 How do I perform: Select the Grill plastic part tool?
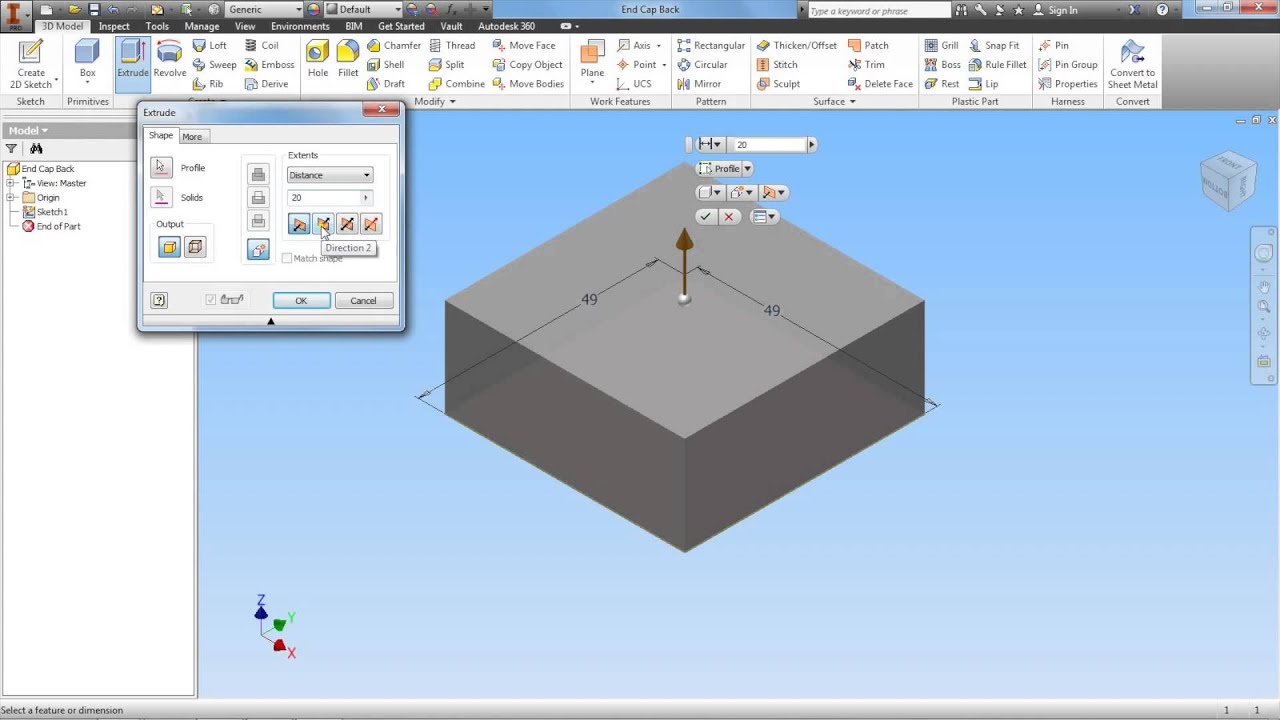coord(941,45)
